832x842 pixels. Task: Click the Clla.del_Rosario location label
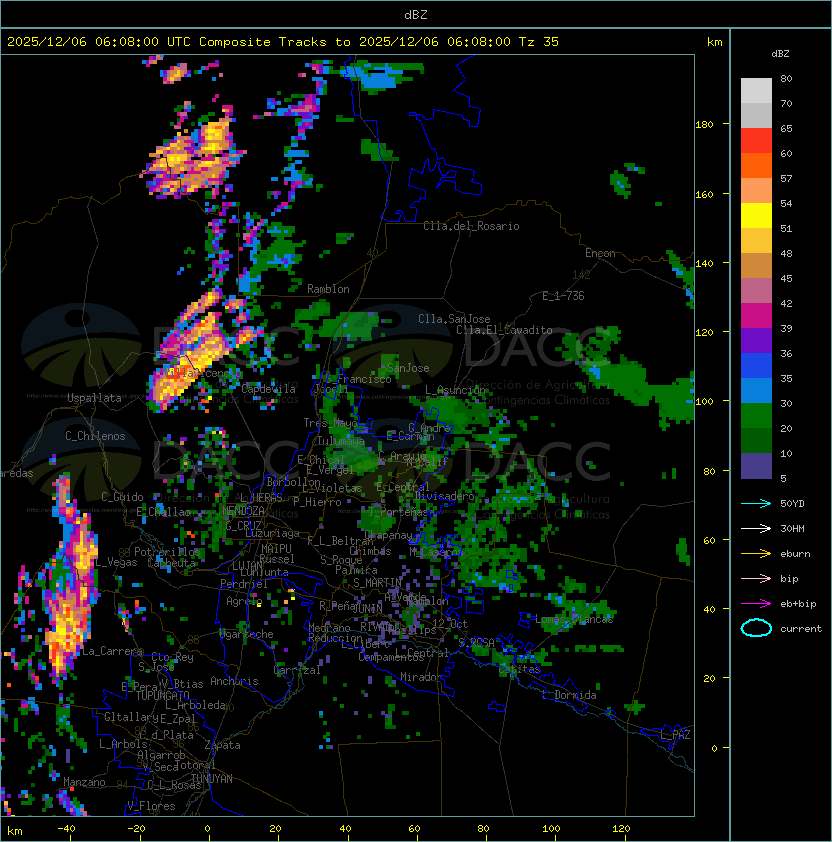click(471, 226)
